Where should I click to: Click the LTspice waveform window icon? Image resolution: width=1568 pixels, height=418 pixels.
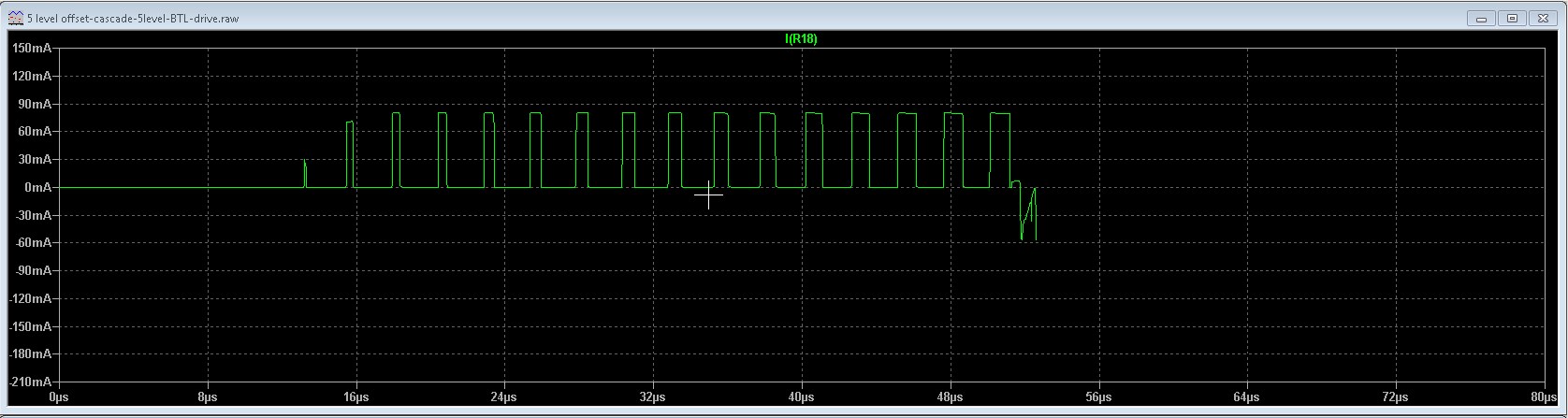click(15, 18)
